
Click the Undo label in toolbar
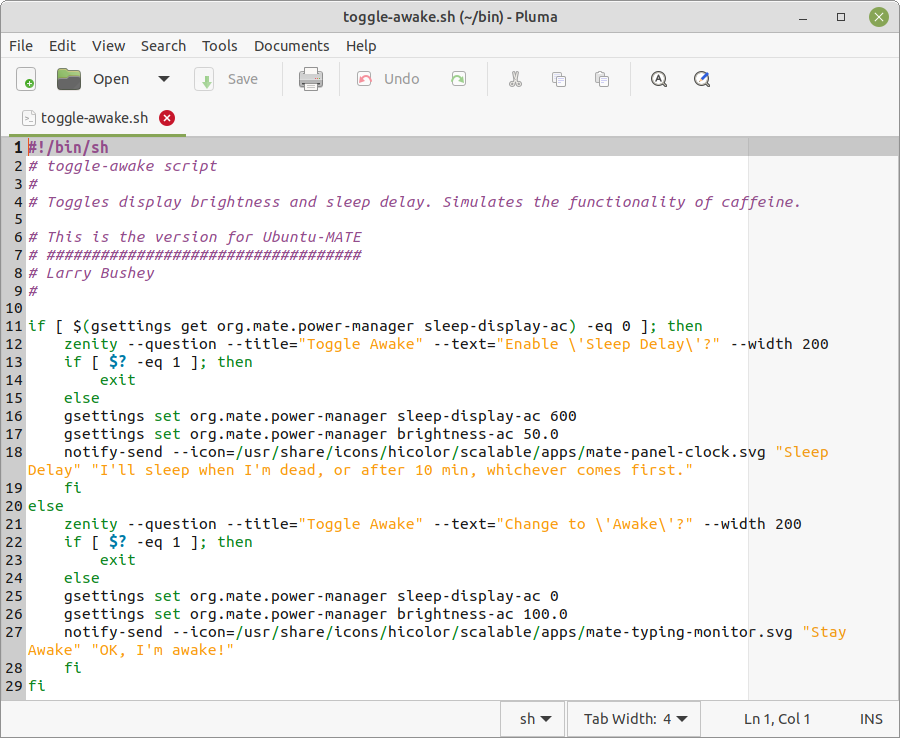pos(402,79)
